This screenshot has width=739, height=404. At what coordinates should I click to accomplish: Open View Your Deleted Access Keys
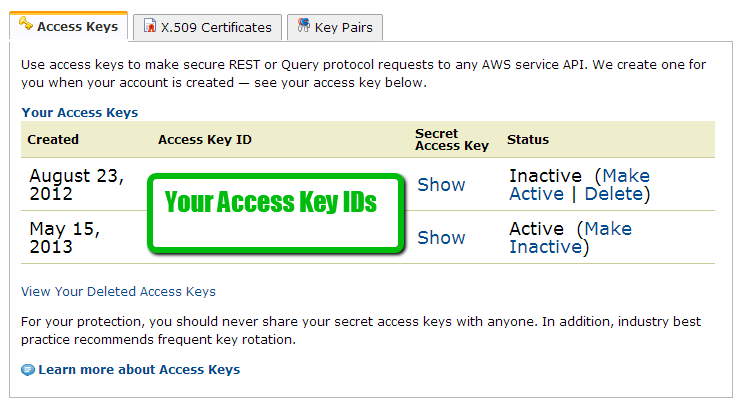(x=118, y=292)
